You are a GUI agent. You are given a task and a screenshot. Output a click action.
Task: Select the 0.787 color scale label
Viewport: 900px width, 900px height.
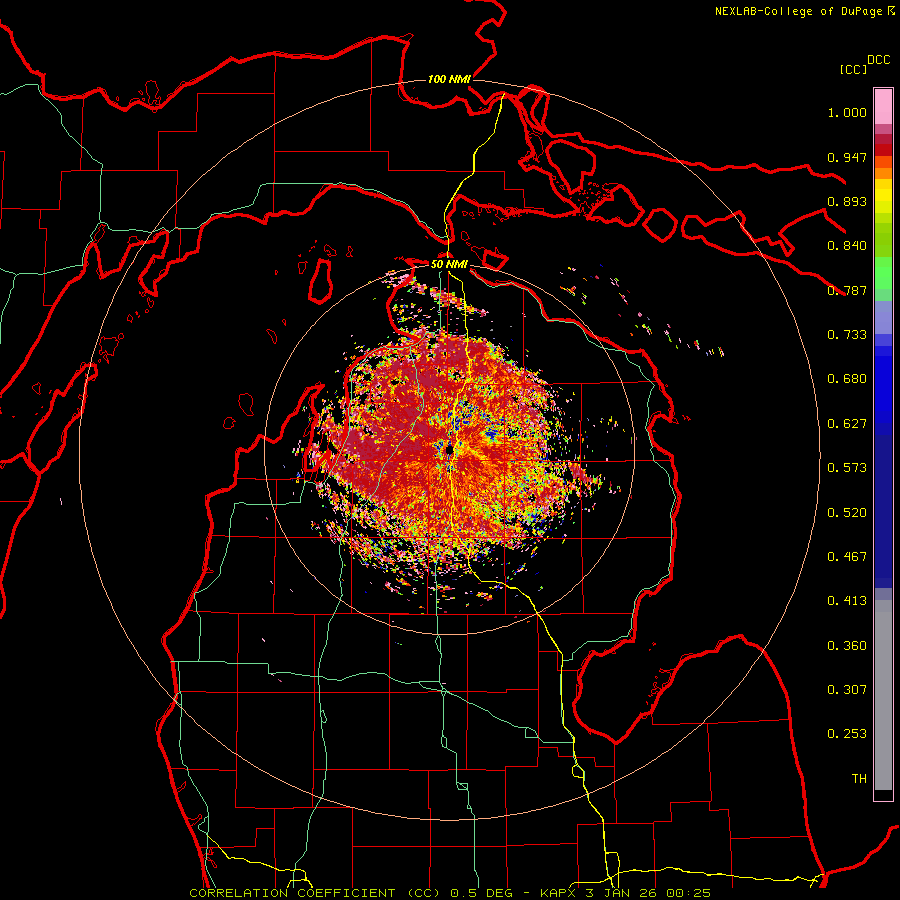click(x=847, y=290)
